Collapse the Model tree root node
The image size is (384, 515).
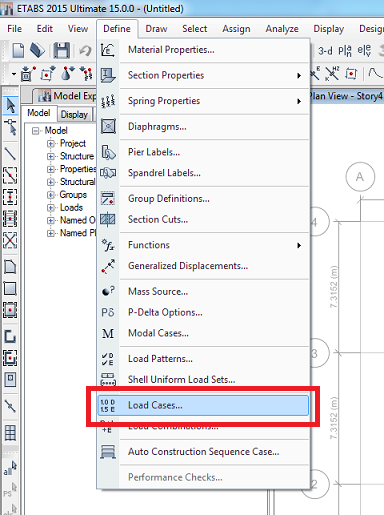pos(35,131)
